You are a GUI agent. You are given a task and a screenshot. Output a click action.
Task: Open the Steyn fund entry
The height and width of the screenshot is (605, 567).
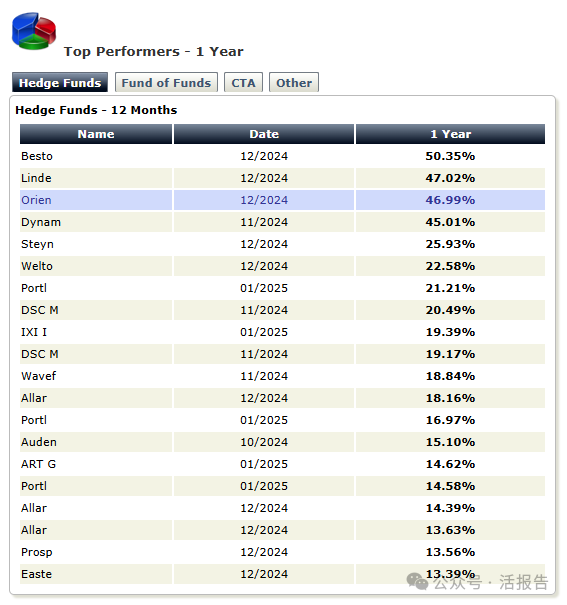37,244
